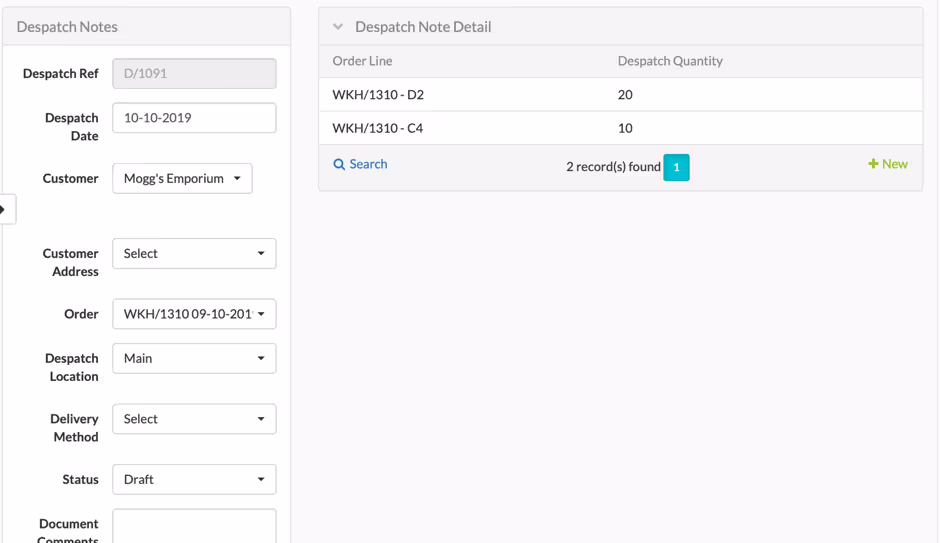Select the WKH/1310 - C4 row
Image resolution: width=940 pixels, height=543 pixels.
click(620, 128)
